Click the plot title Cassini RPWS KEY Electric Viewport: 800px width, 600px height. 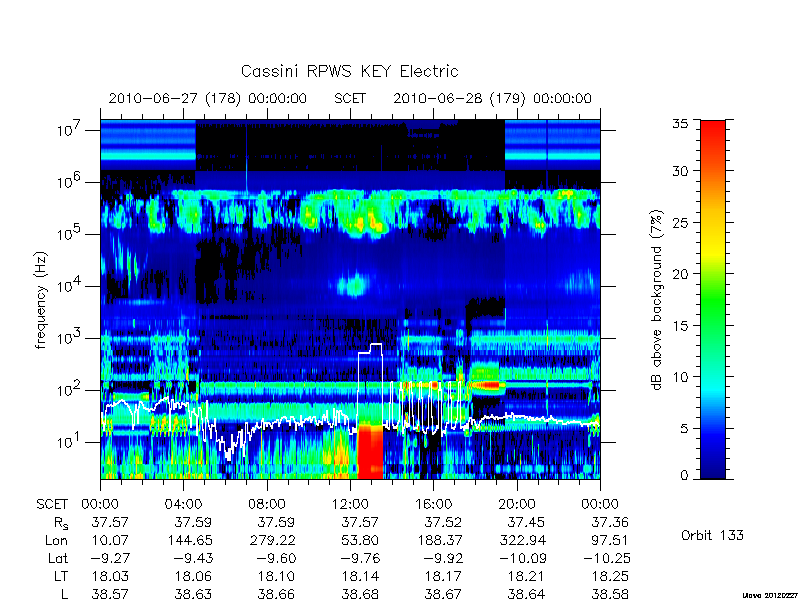pyautogui.click(x=349, y=71)
